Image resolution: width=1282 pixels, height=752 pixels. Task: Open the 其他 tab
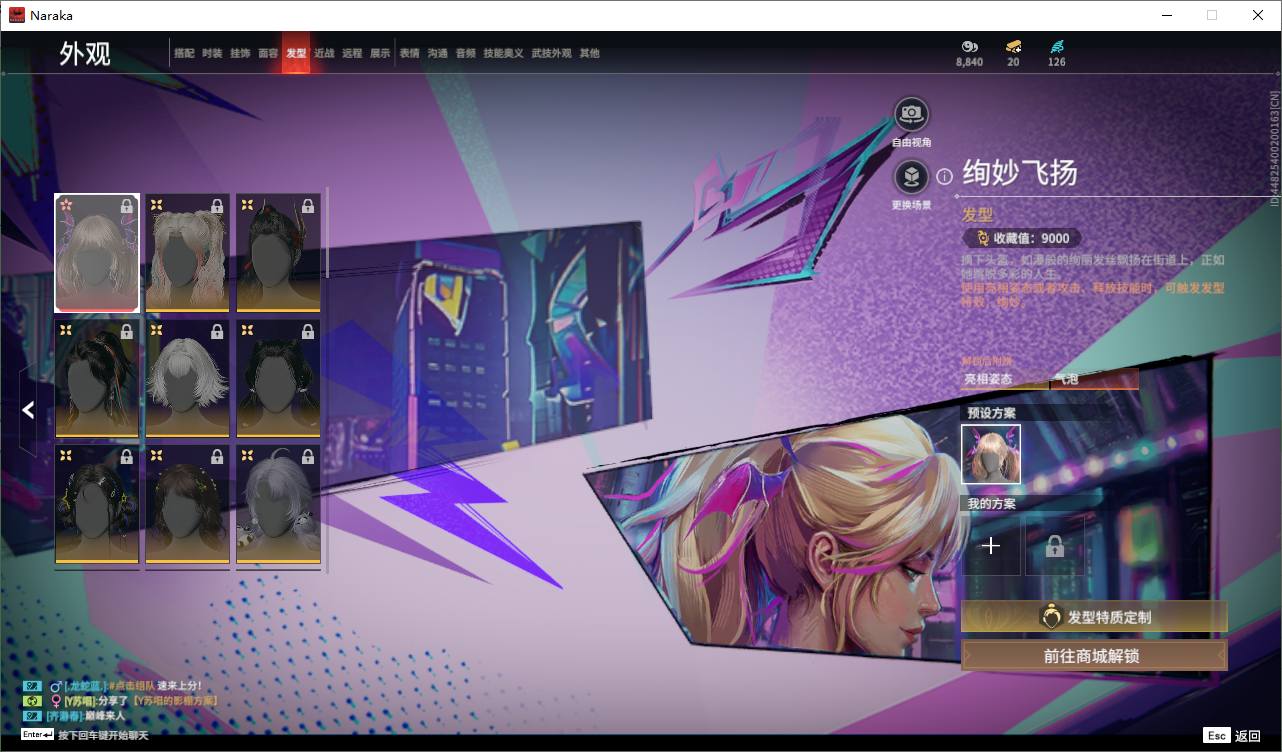(589, 53)
